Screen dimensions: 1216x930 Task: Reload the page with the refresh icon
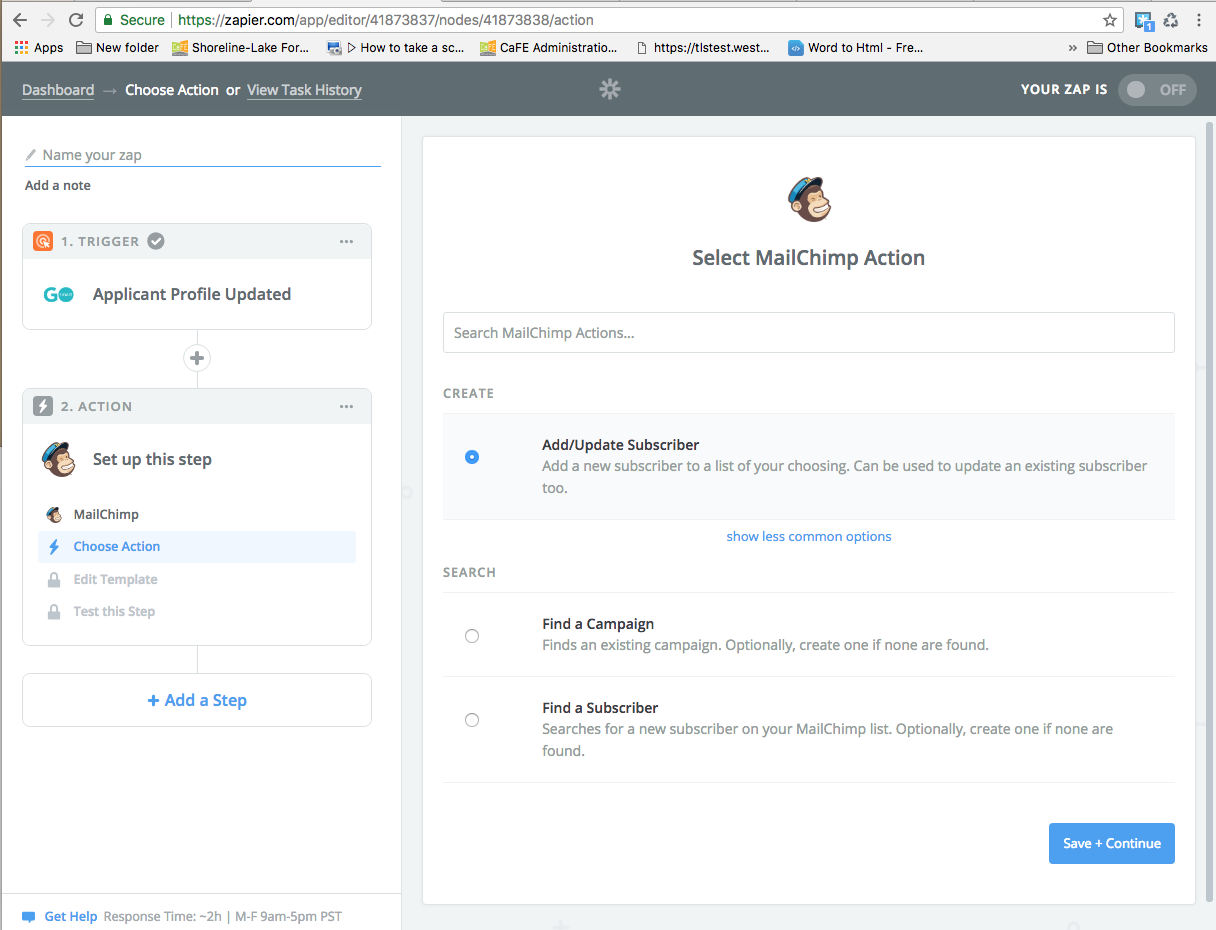pos(75,20)
